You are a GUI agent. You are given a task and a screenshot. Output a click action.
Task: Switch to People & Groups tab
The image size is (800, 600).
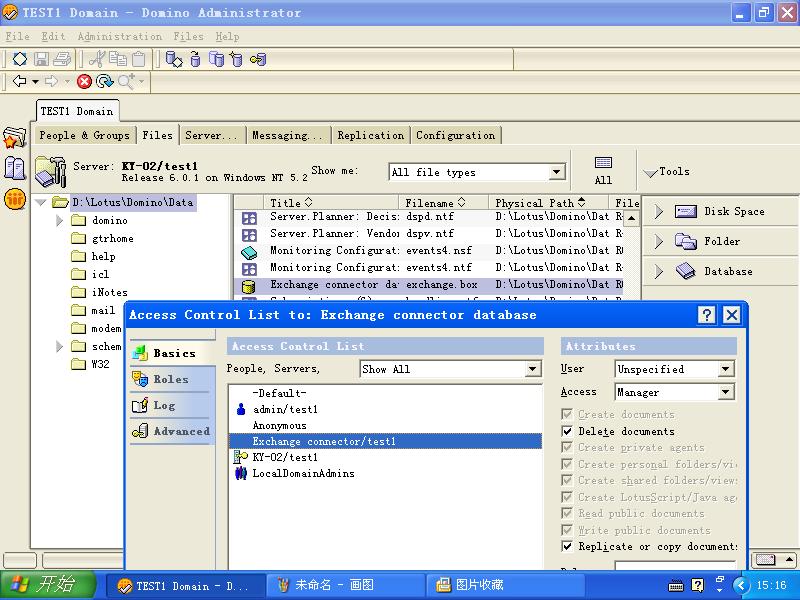pos(84,135)
